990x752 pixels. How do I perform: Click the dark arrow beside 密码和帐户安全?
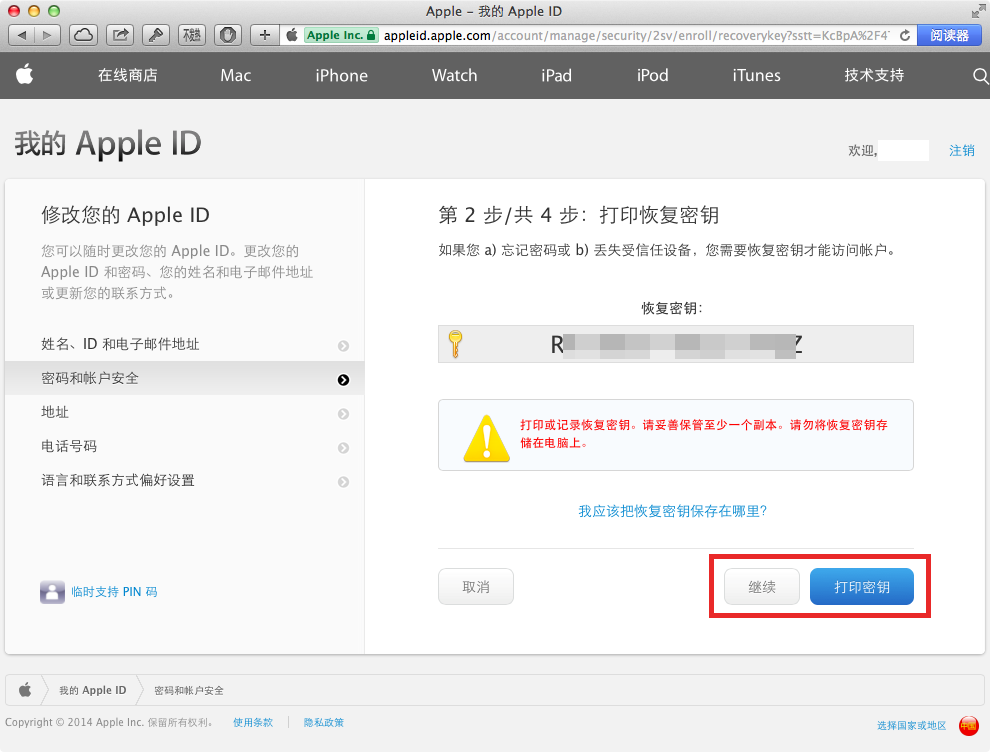tap(343, 379)
